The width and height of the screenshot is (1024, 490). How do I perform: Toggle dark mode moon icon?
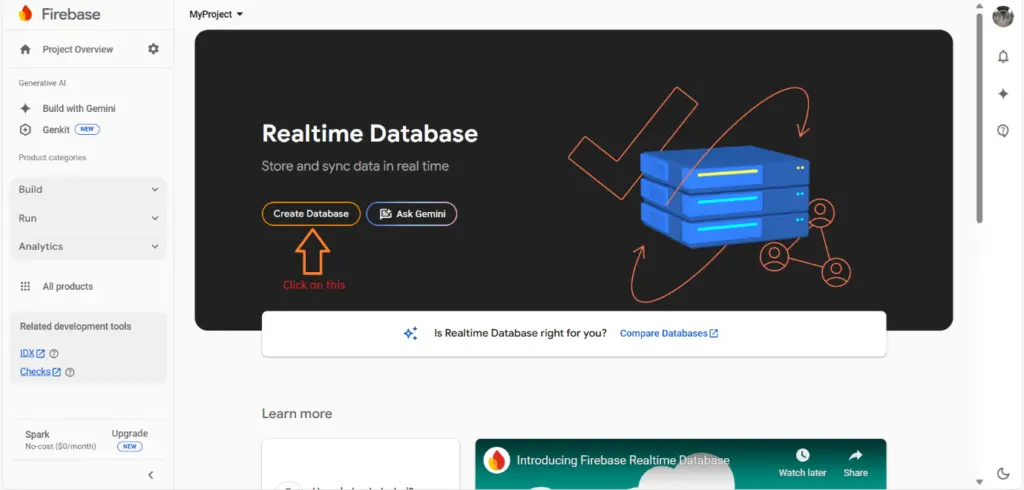point(1003,473)
